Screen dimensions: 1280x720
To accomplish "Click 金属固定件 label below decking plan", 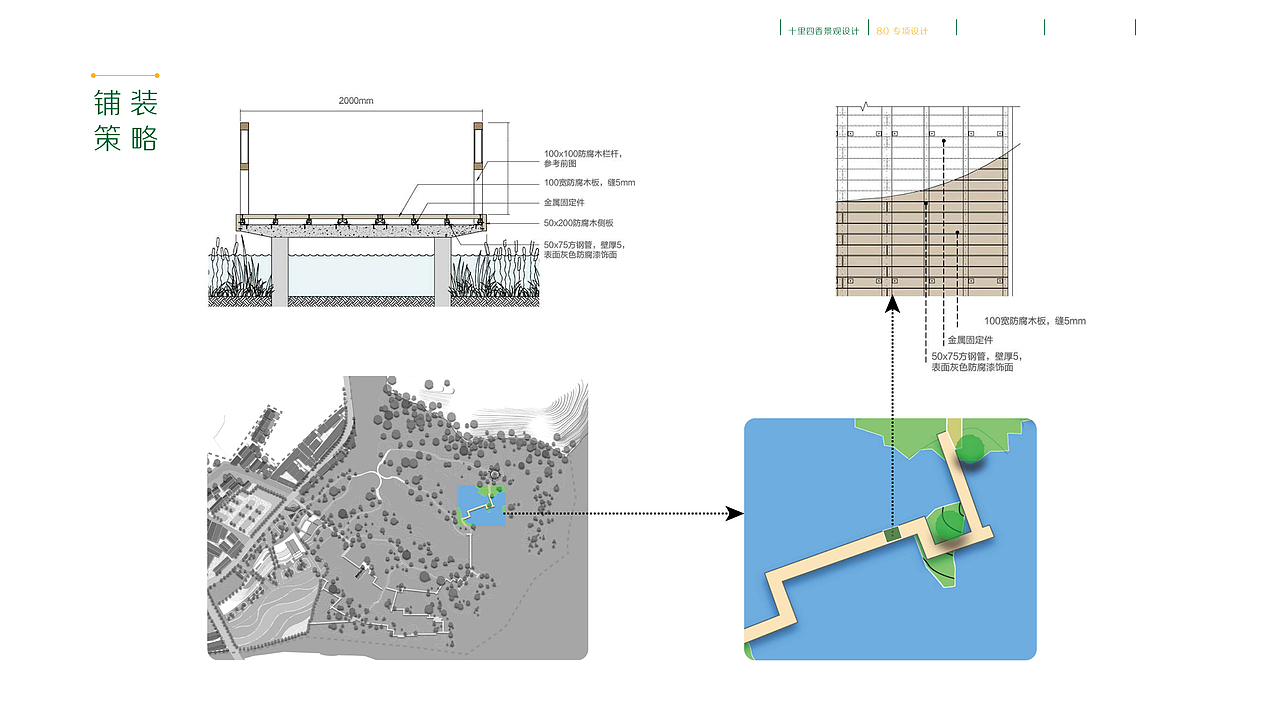I will click(x=970, y=340).
